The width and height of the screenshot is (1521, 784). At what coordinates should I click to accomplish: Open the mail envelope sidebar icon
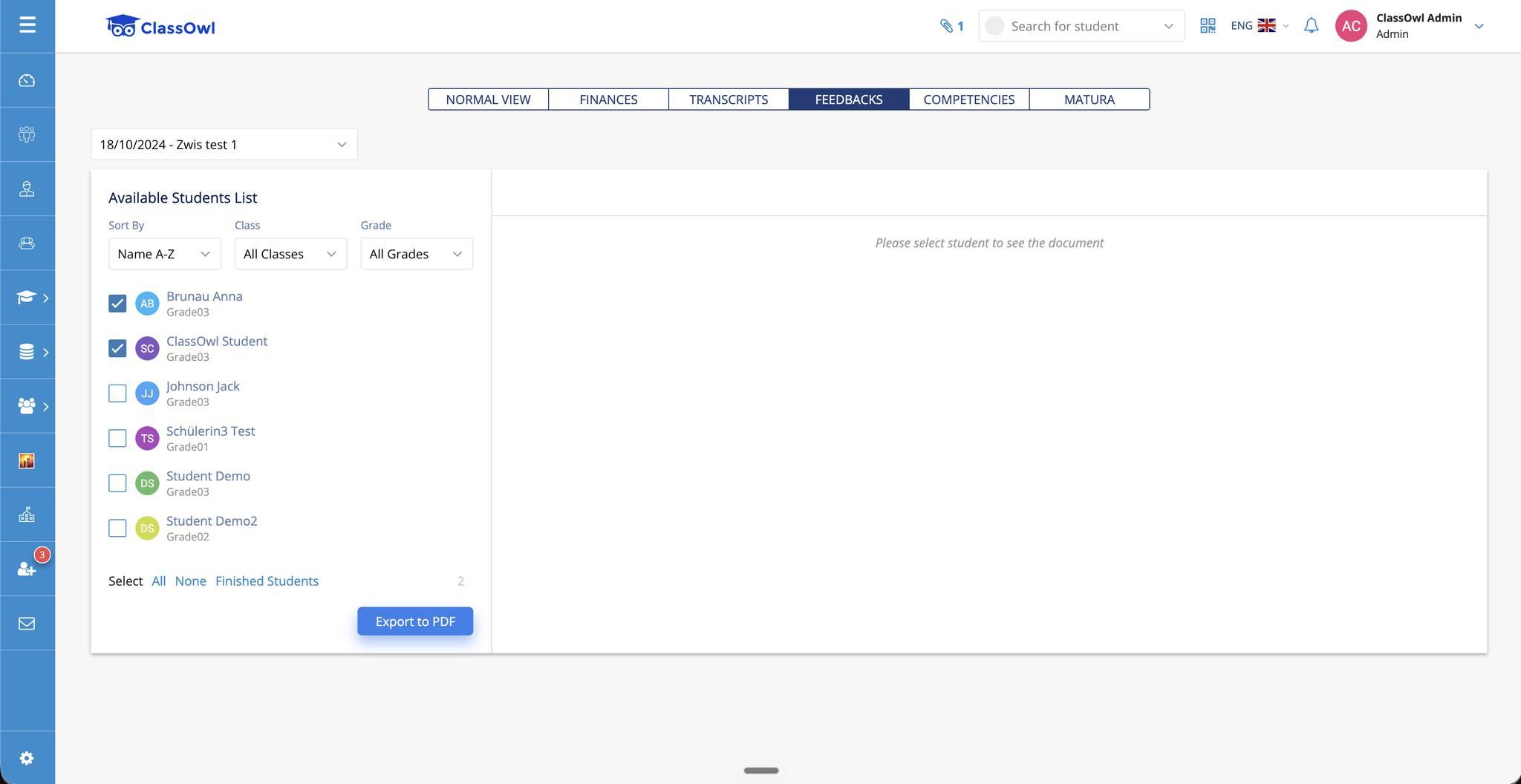27,624
